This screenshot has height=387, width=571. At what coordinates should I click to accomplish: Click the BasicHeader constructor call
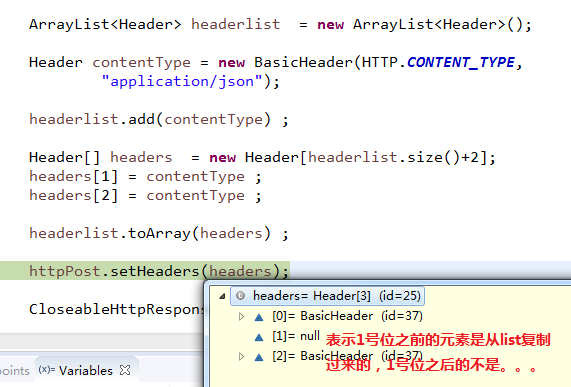(304, 62)
